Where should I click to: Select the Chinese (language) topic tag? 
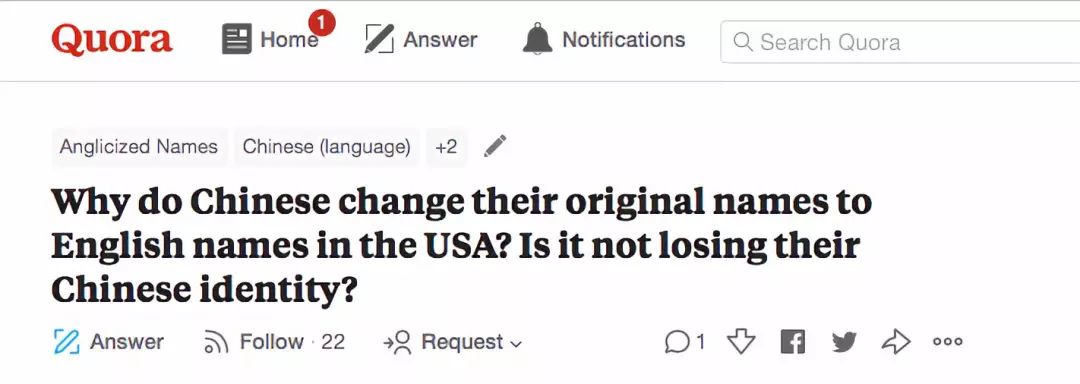[326, 147]
